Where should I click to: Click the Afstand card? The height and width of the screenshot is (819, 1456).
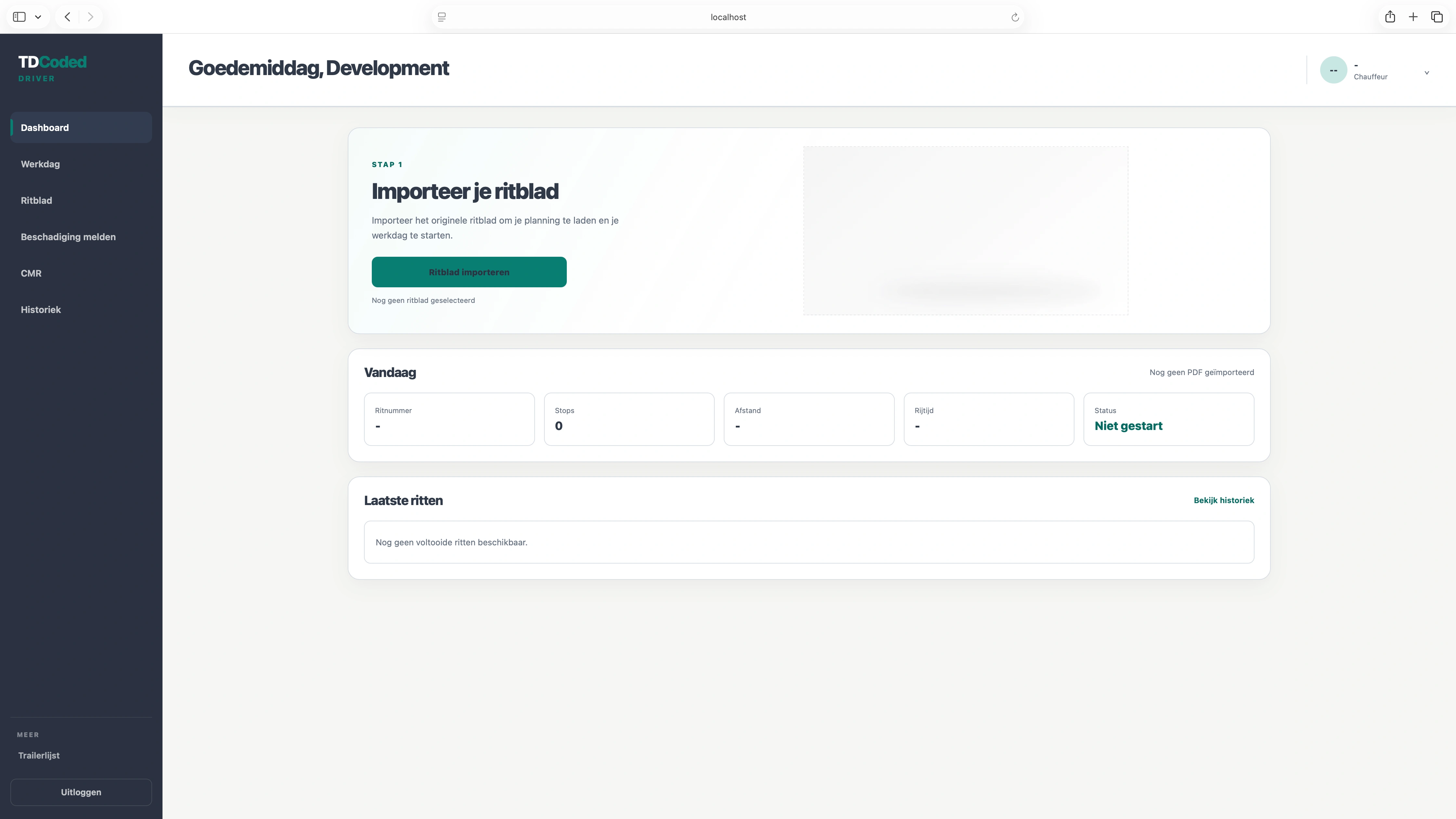tap(809, 419)
